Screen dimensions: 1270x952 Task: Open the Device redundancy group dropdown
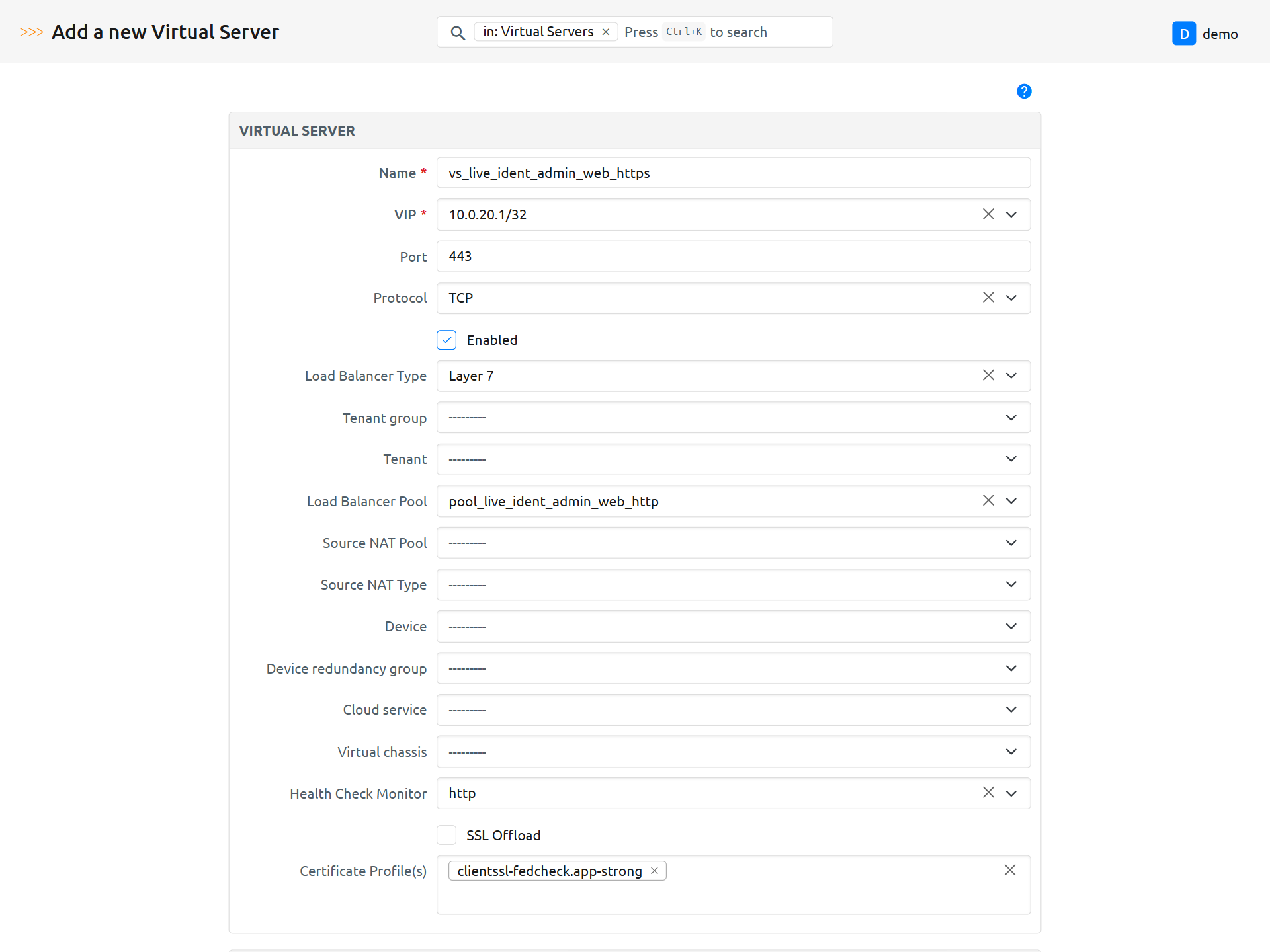click(733, 668)
